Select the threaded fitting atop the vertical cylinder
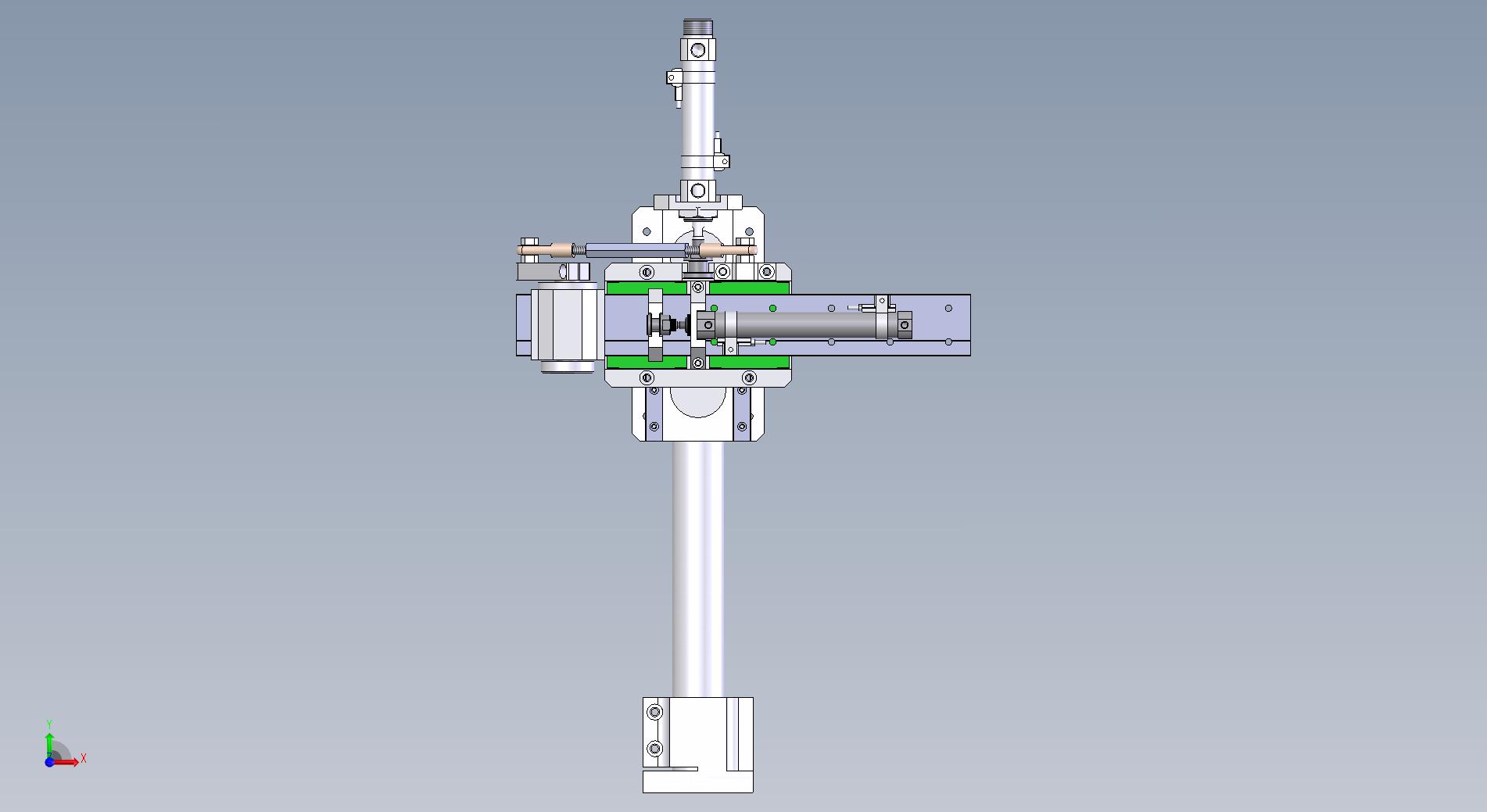Screen dimensions: 1487x812 [697, 28]
